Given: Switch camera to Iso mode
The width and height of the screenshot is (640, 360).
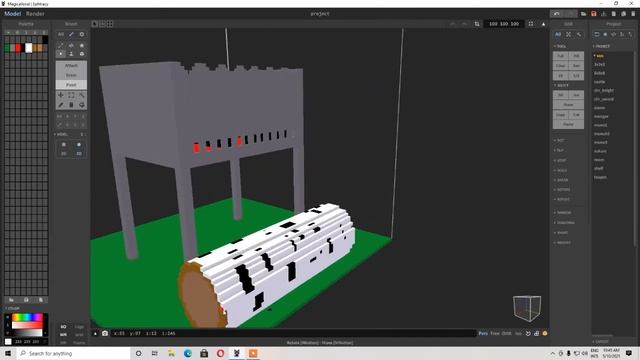Looking at the screenshot, I should click(518, 333).
